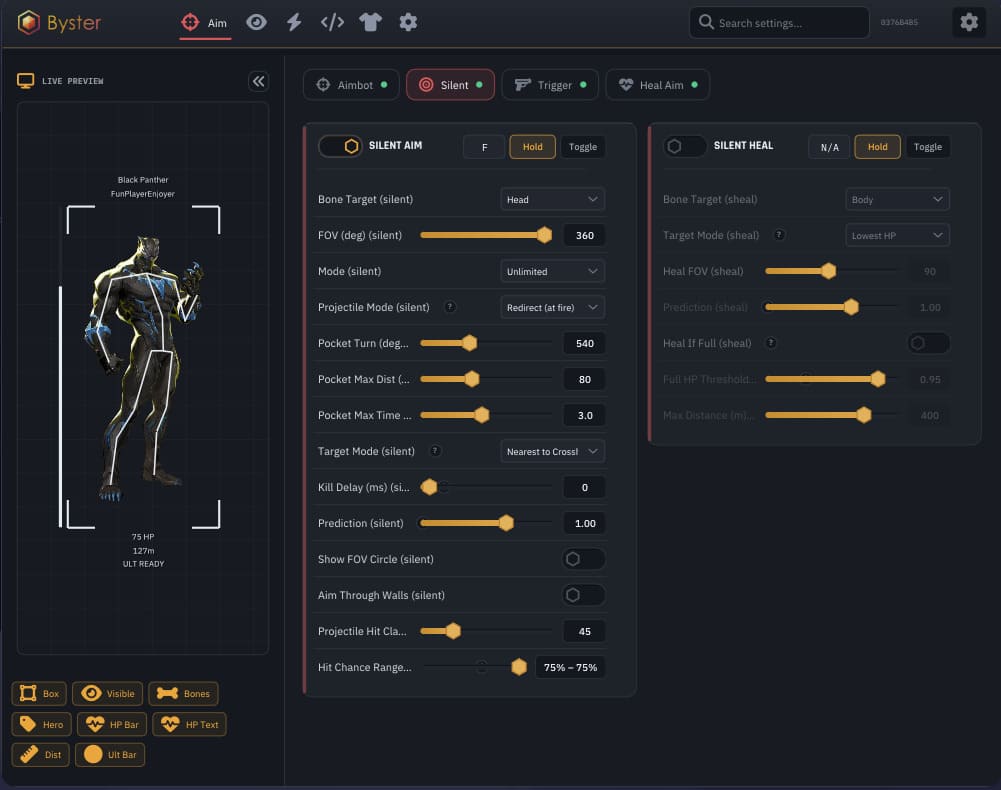Open Target Mode (sheal) Lowest HP dropdown

897,235
